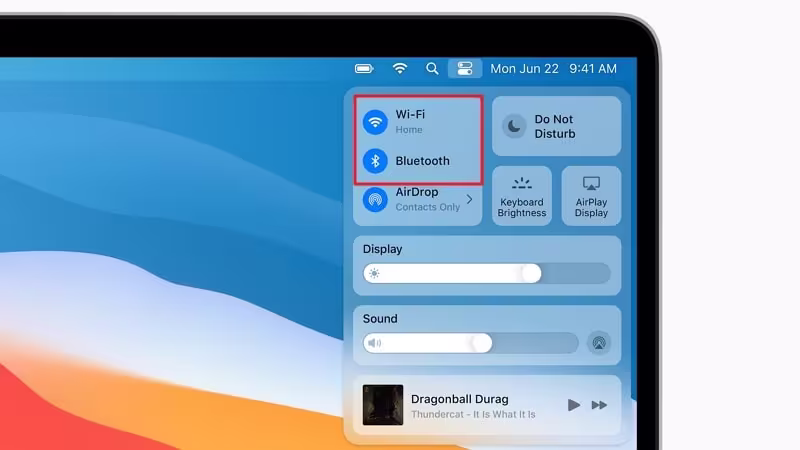This screenshot has width=800, height=450.
Task: Expand AirDrop options chevron
Action: point(469,199)
